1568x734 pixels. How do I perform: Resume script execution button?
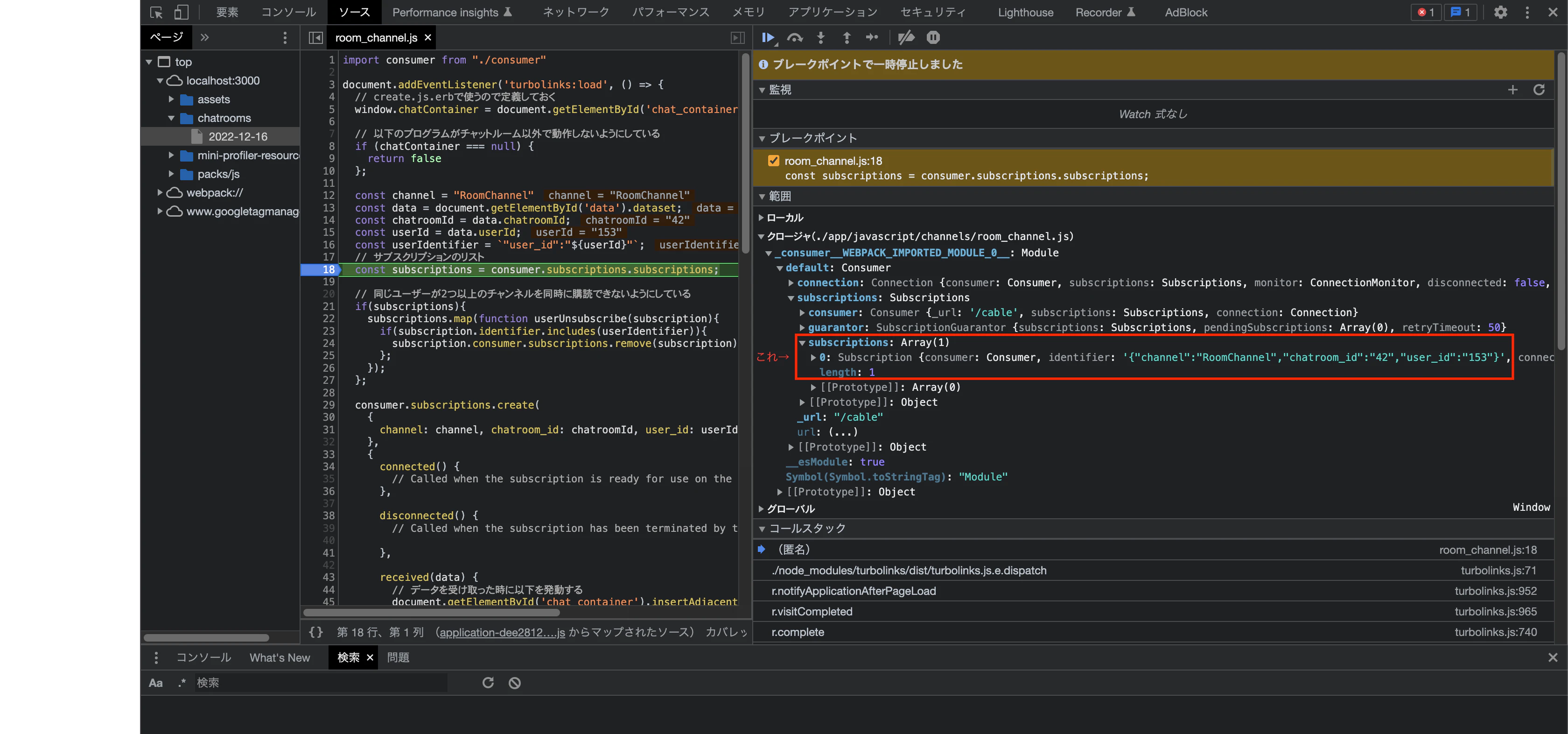(768, 38)
